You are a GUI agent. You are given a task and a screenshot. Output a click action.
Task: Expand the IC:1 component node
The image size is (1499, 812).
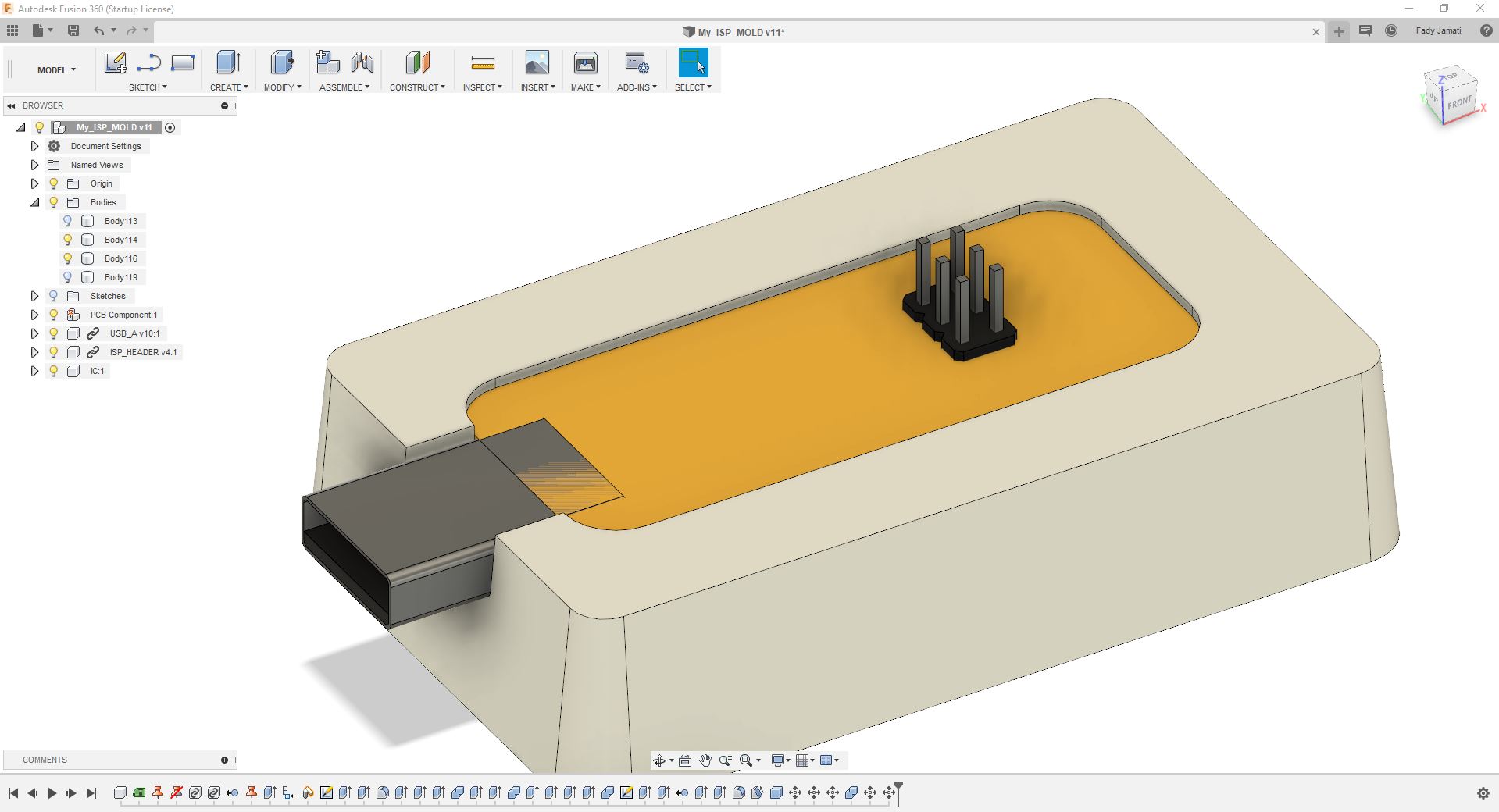point(34,371)
